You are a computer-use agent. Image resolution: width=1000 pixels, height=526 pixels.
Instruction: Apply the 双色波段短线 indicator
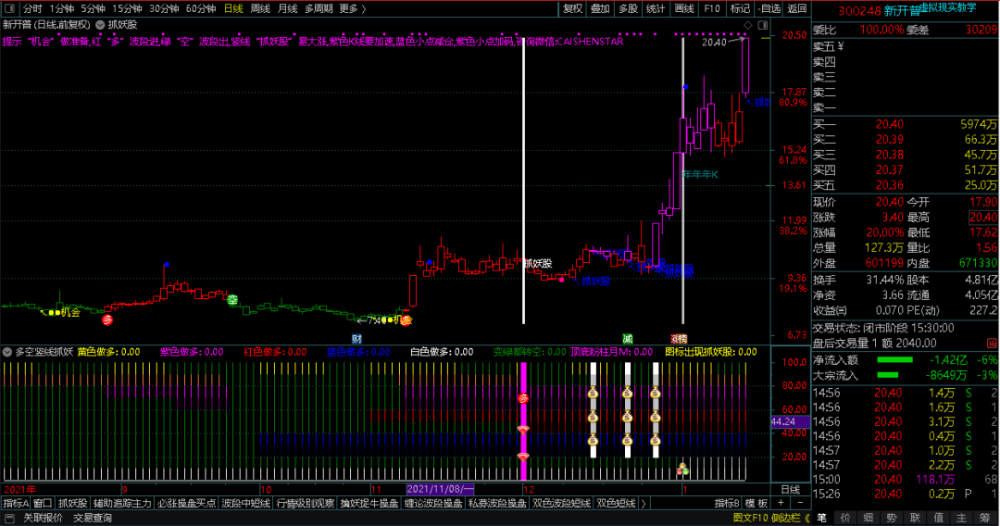[561, 503]
